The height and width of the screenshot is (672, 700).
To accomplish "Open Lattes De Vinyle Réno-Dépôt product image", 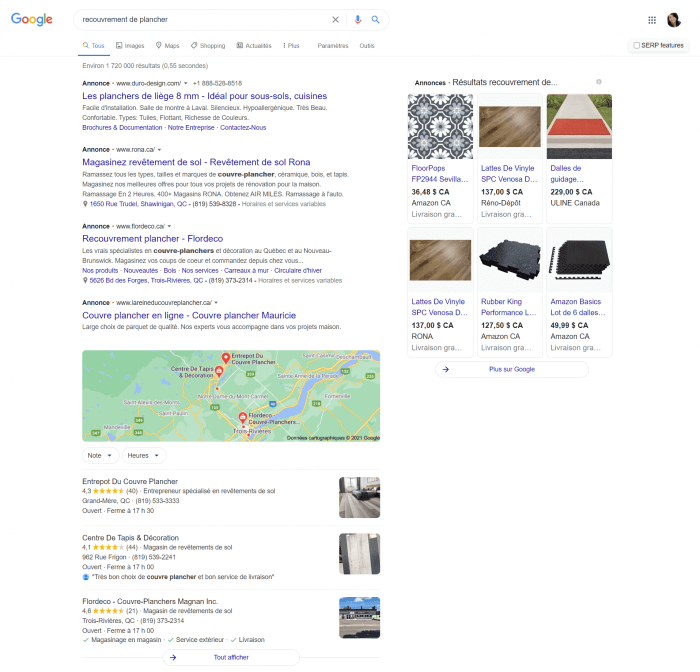I will 510,126.
